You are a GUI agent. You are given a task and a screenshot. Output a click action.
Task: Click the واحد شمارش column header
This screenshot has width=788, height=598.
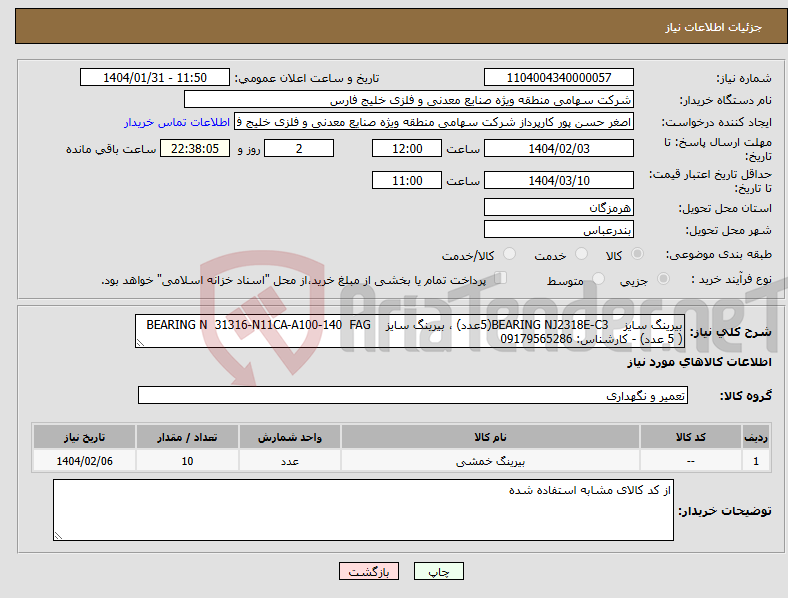290,437
